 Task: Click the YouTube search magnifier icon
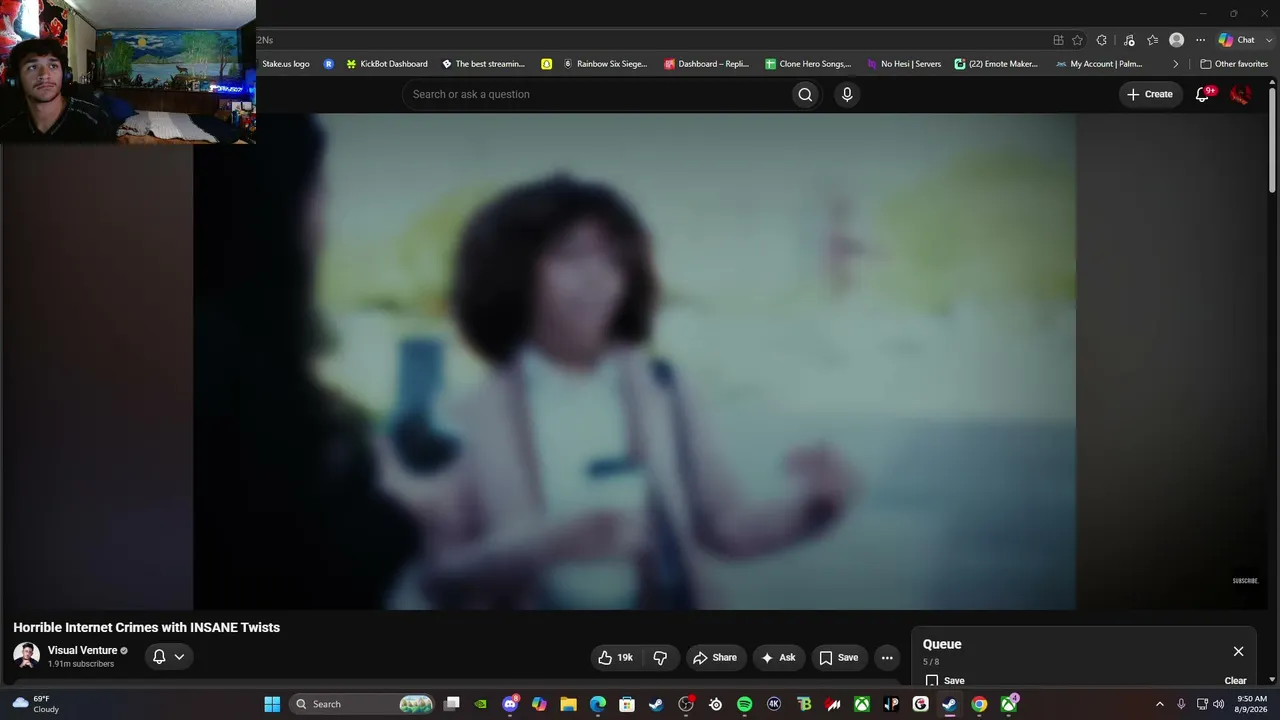point(805,94)
